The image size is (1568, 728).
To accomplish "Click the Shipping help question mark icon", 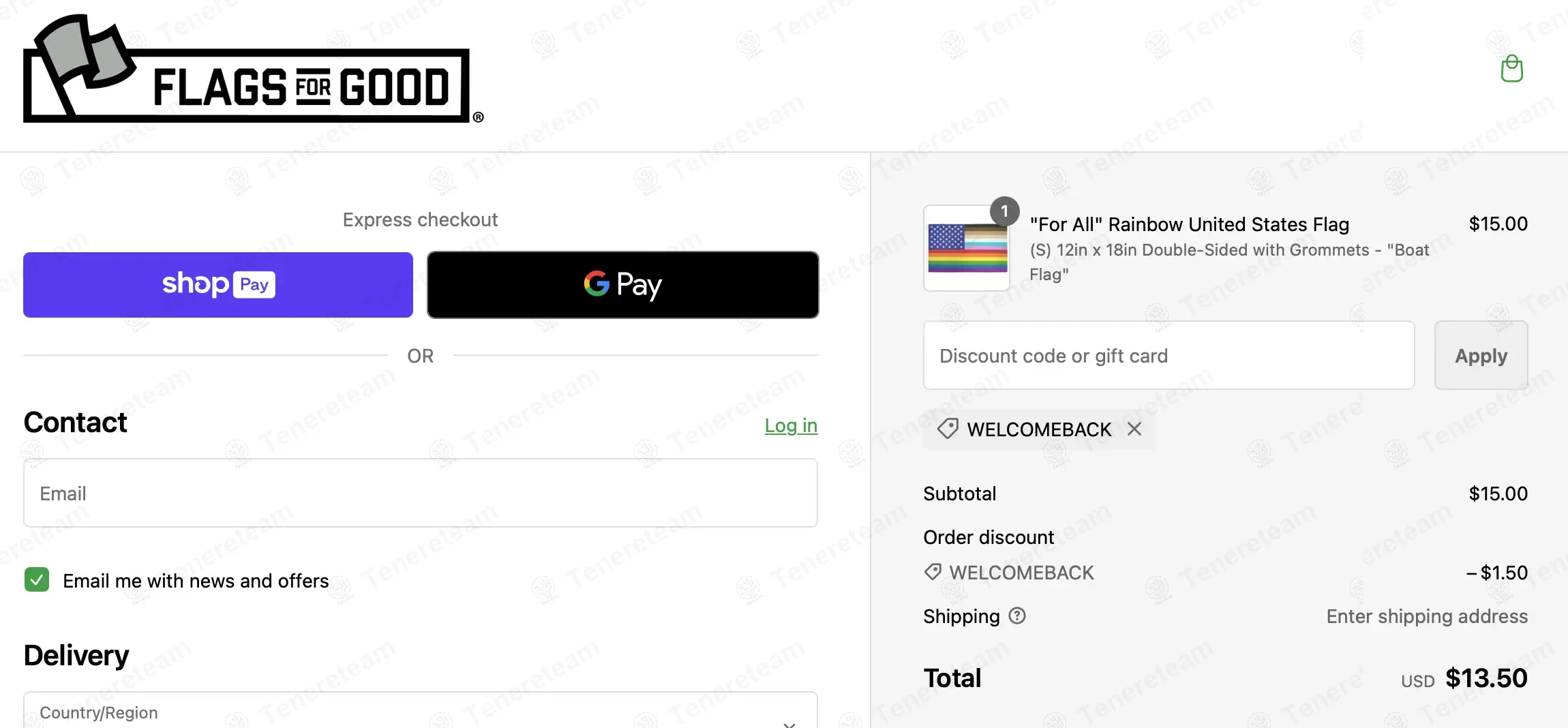I will click(x=1017, y=616).
